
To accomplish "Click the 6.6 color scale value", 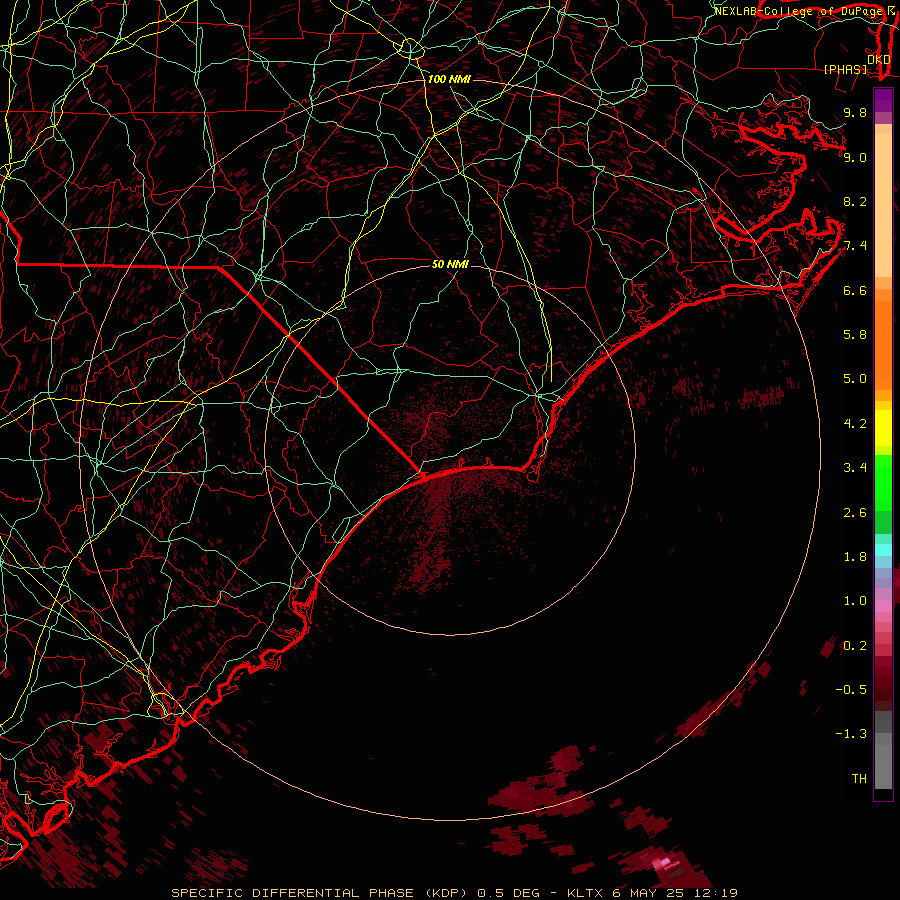I will pyautogui.click(x=855, y=290).
